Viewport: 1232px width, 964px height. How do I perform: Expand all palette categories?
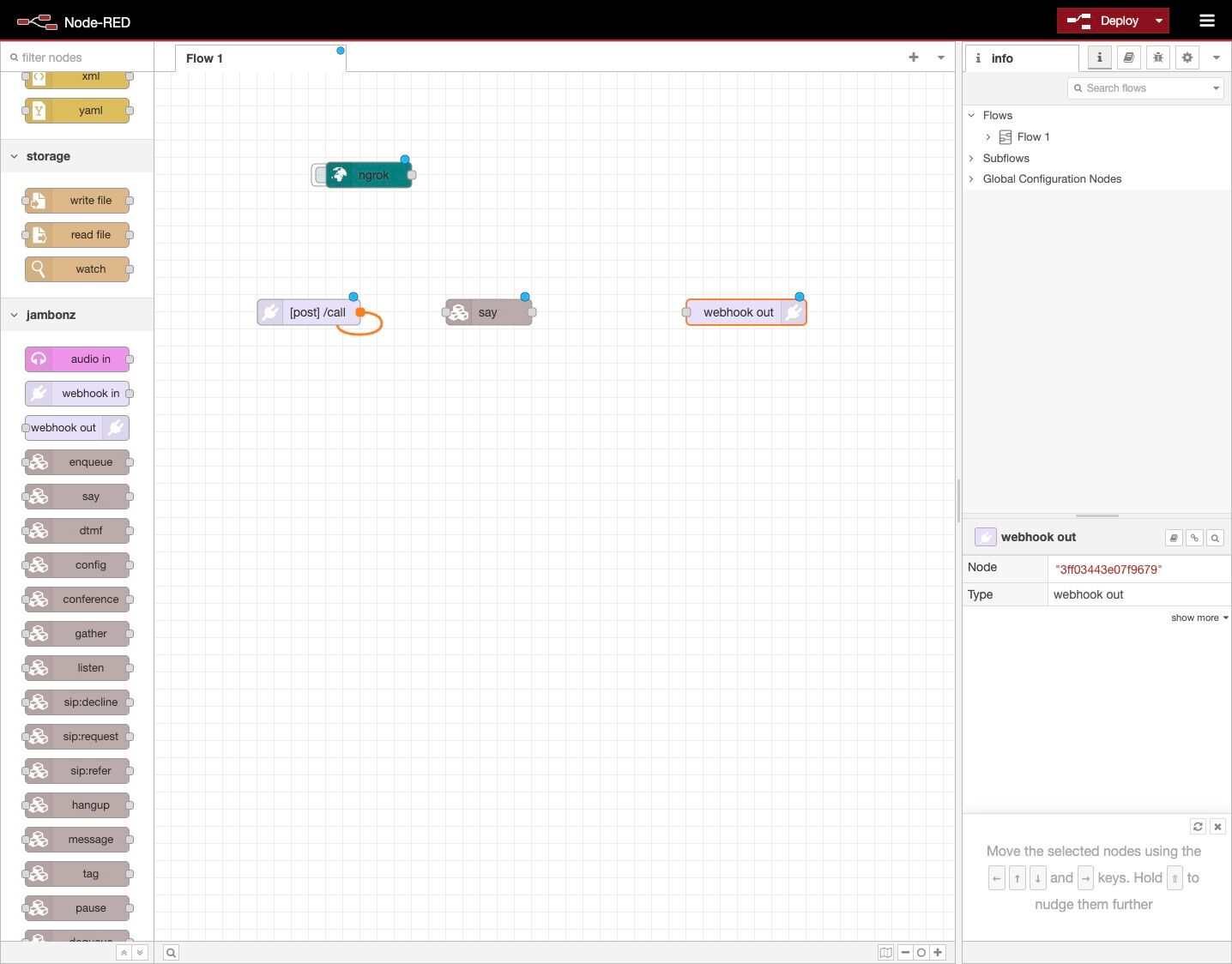(x=140, y=952)
